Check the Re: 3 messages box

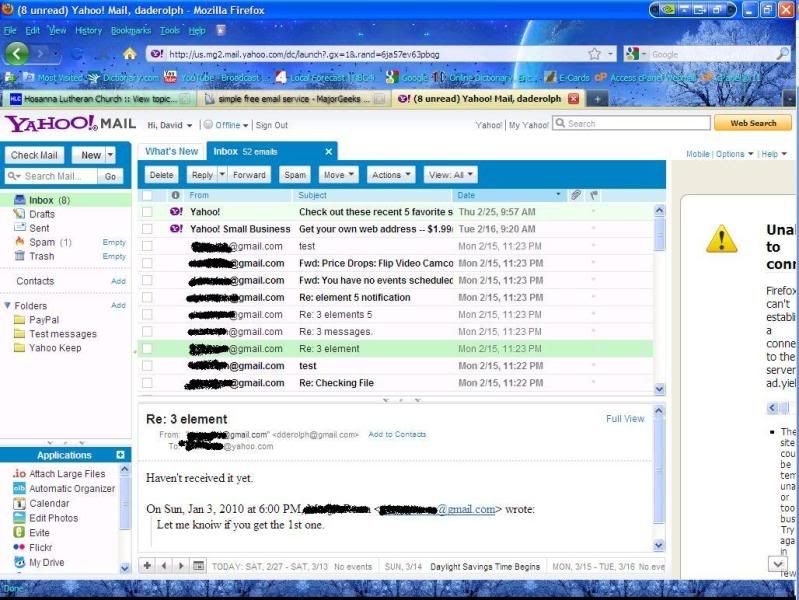click(x=147, y=331)
